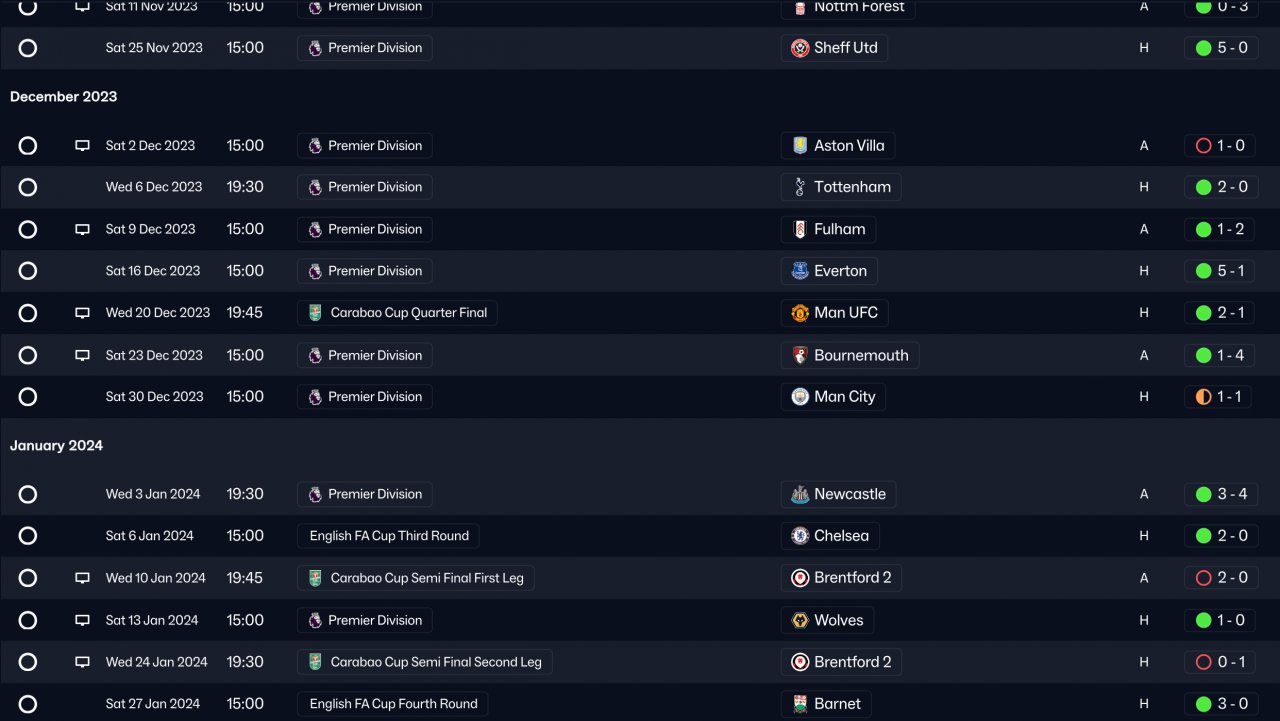1280x721 pixels.
Task: Click Carabao Cup icon on Quarter Final row
Action: point(315,313)
